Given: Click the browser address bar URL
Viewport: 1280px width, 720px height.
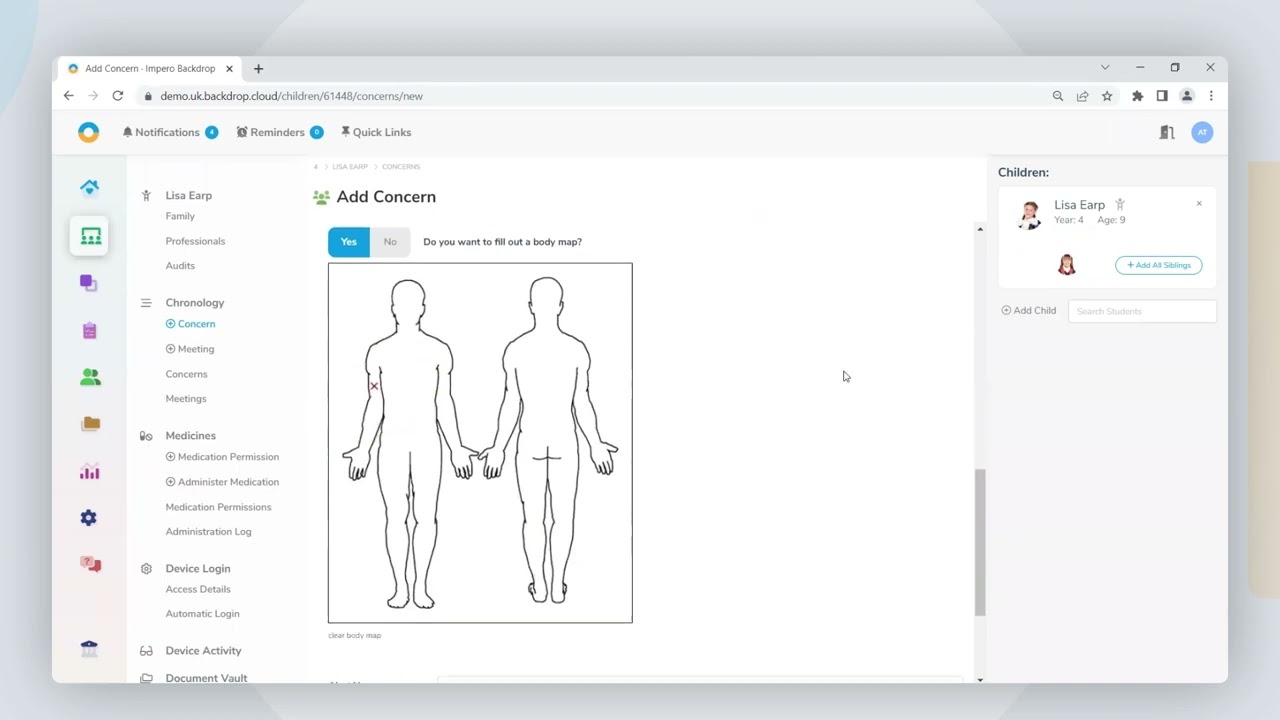Looking at the screenshot, I should 291,96.
